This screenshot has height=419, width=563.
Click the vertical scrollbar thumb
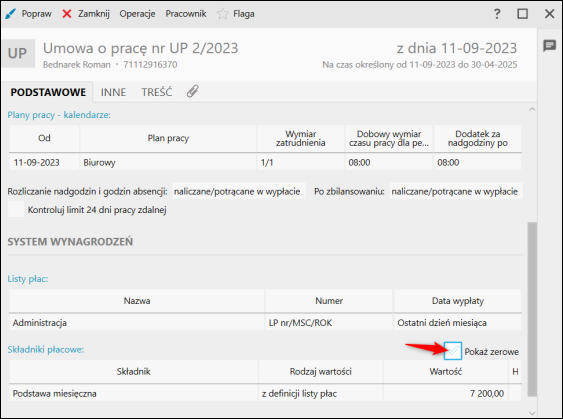[x=532, y=309]
